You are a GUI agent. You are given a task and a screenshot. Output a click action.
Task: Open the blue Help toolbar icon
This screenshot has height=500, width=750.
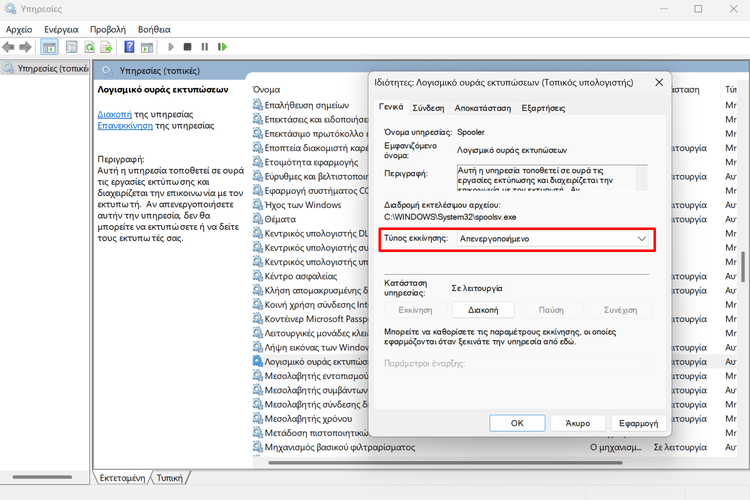tap(129, 47)
